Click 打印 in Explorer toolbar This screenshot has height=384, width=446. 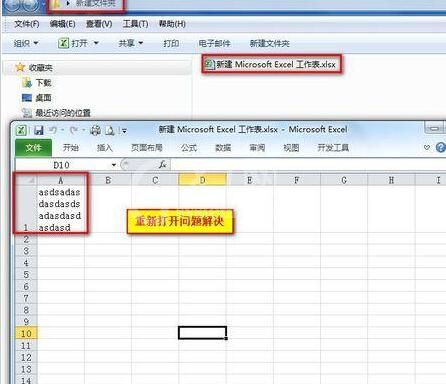(171, 43)
